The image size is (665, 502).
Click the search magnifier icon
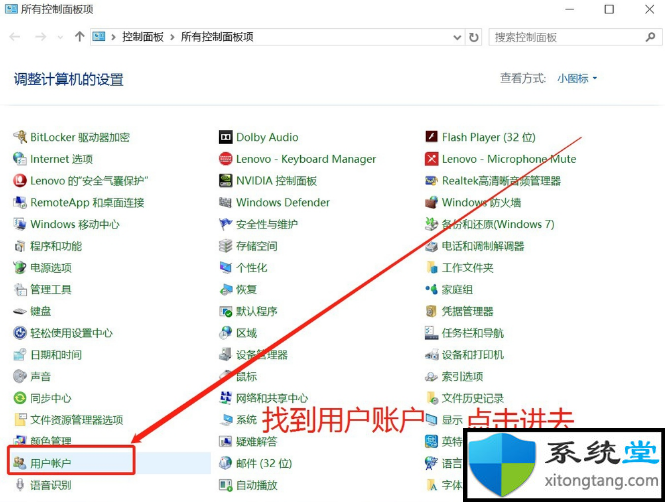click(650, 37)
